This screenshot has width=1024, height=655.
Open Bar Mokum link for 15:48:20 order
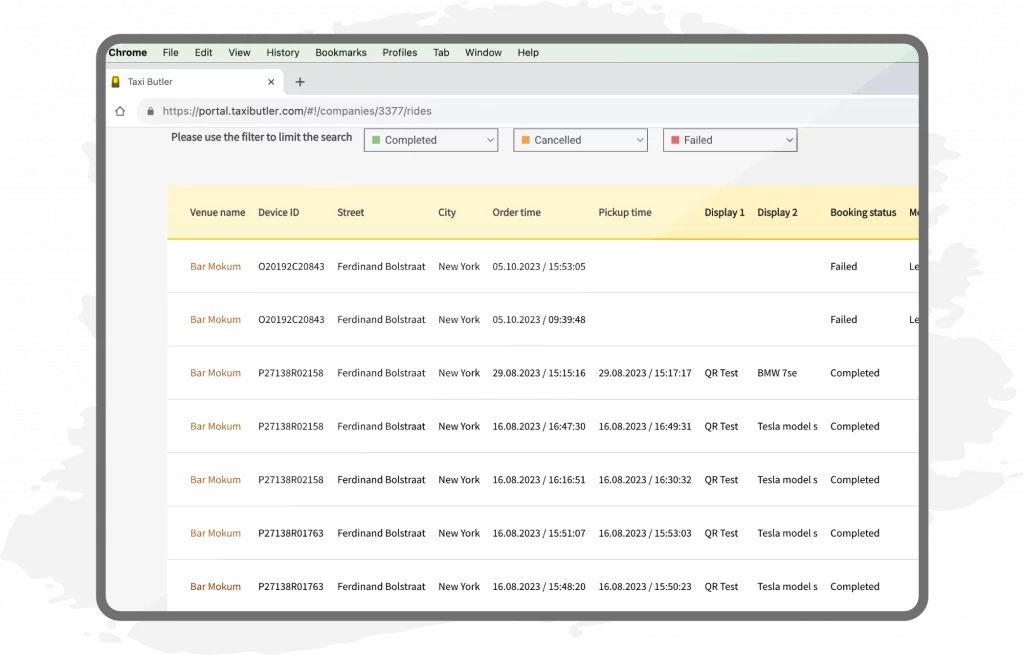[216, 586]
